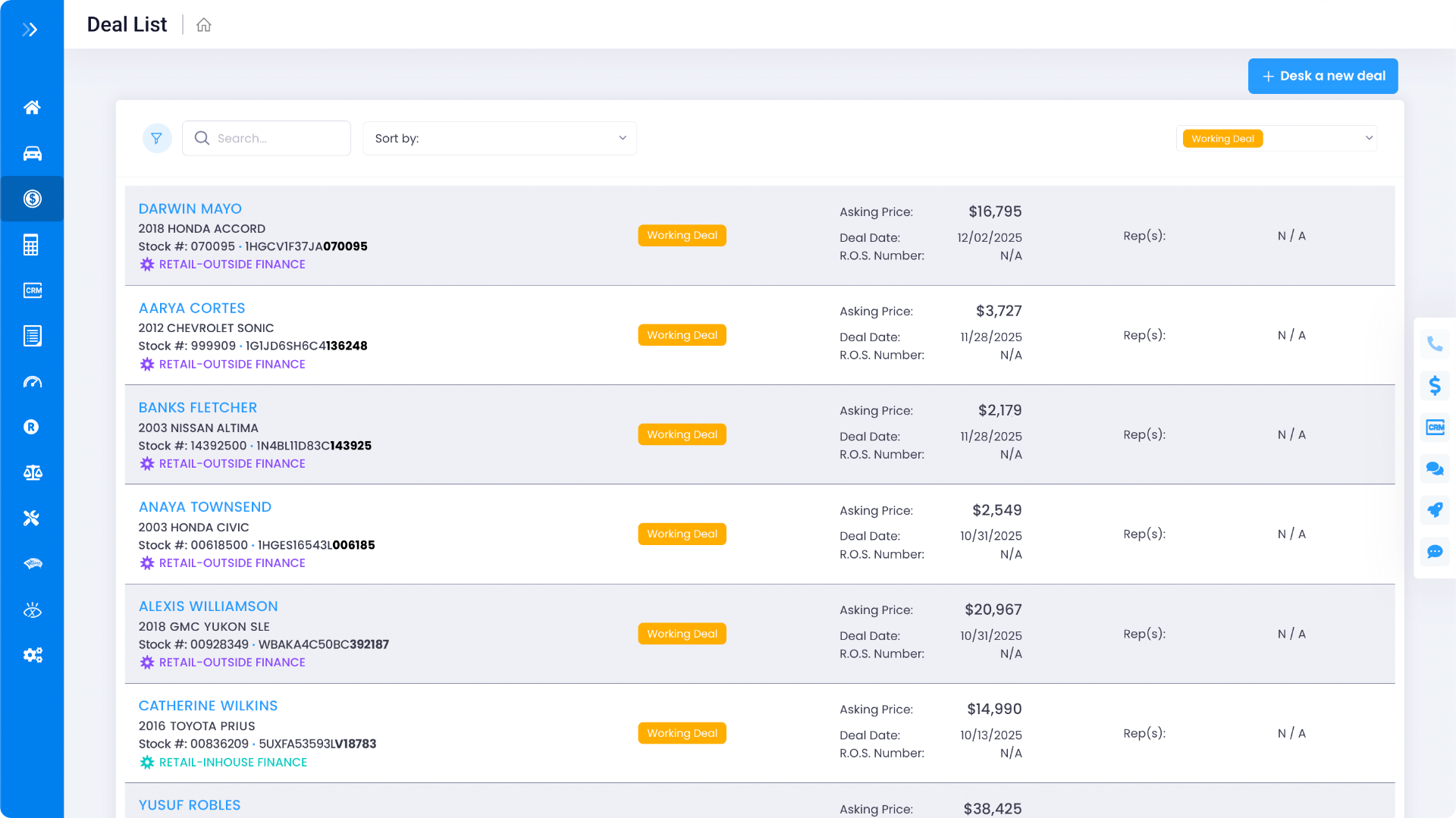The height and width of the screenshot is (818, 1456).
Task: Open the calculator tool in the sidebar
Action: pyautogui.click(x=32, y=244)
